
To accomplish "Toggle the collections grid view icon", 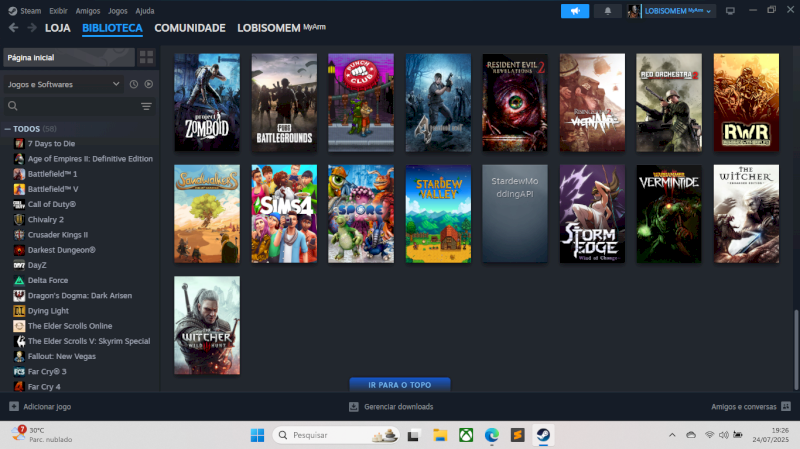I will click(x=146, y=57).
